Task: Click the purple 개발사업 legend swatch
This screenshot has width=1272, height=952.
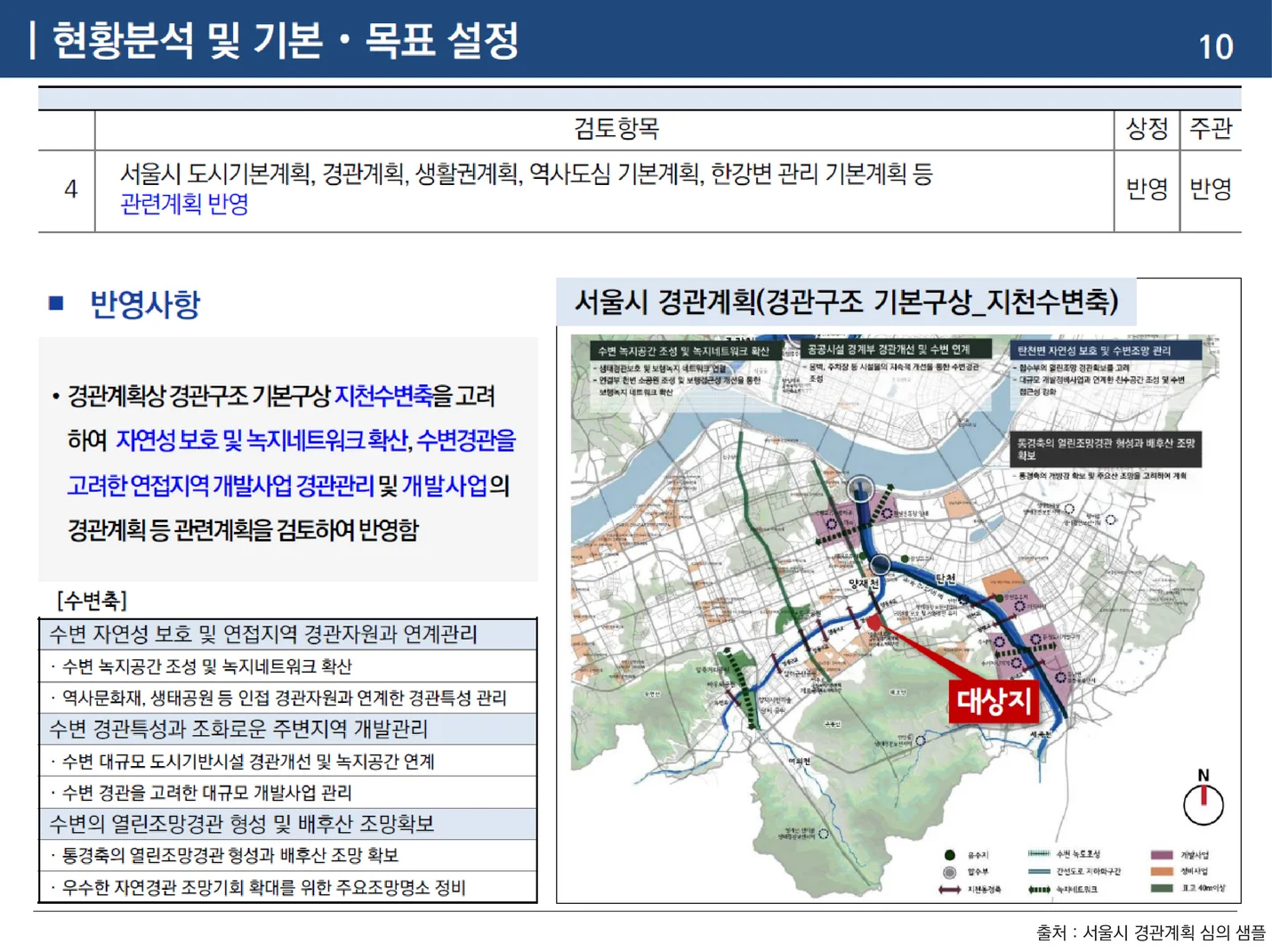Action: point(1162,855)
